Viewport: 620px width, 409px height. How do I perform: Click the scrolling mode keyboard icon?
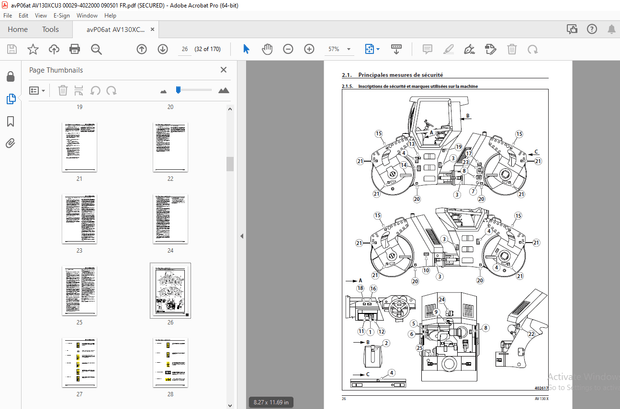tap(396, 49)
